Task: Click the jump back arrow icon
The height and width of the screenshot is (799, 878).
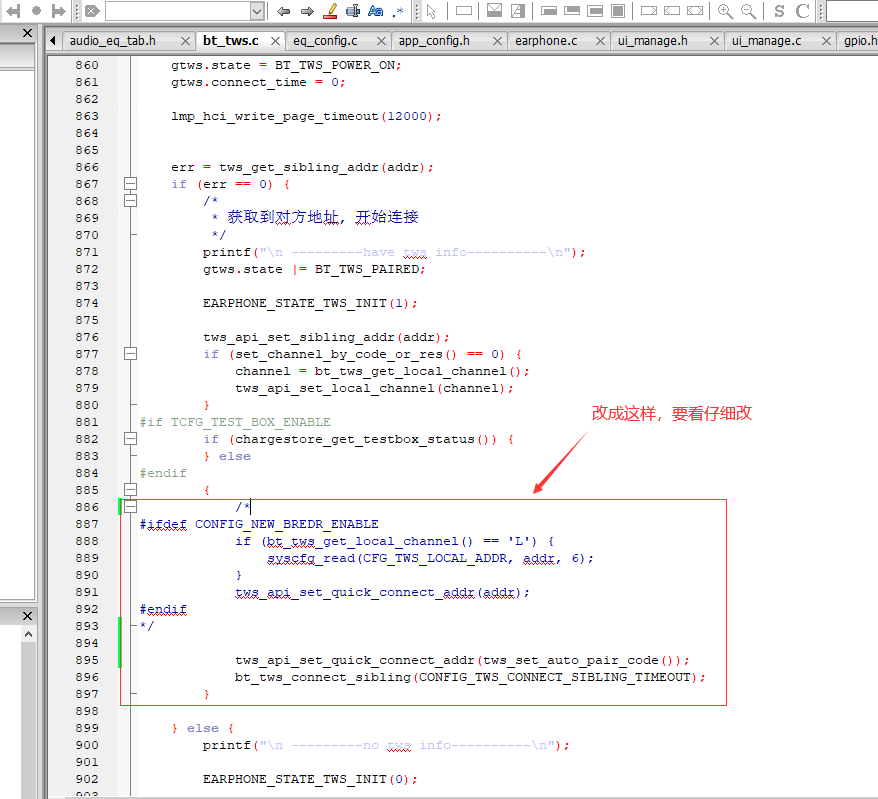Action: click(x=12, y=11)
